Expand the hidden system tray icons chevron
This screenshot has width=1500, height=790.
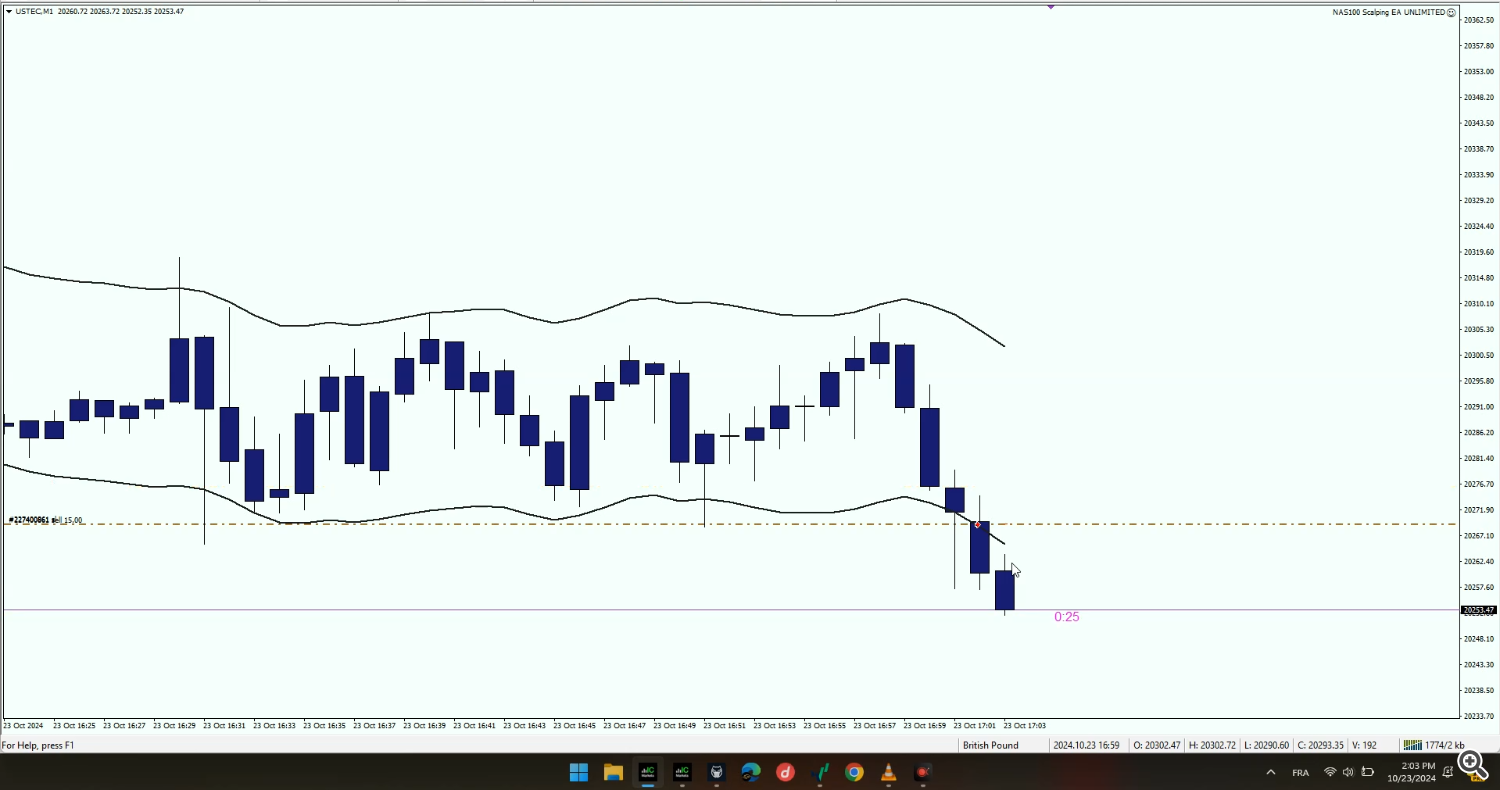[x=1271, y=772]
